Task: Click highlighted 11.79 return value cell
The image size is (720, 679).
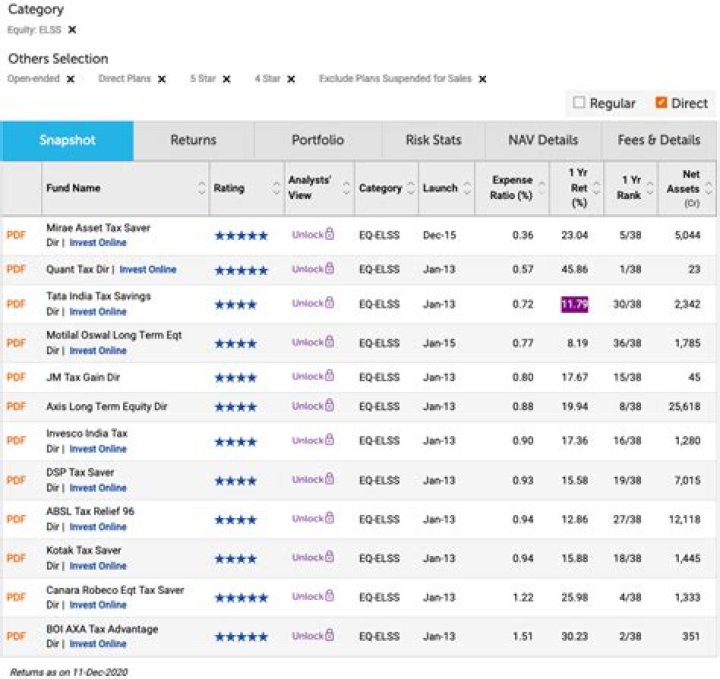Action: [x=574, y=304]
